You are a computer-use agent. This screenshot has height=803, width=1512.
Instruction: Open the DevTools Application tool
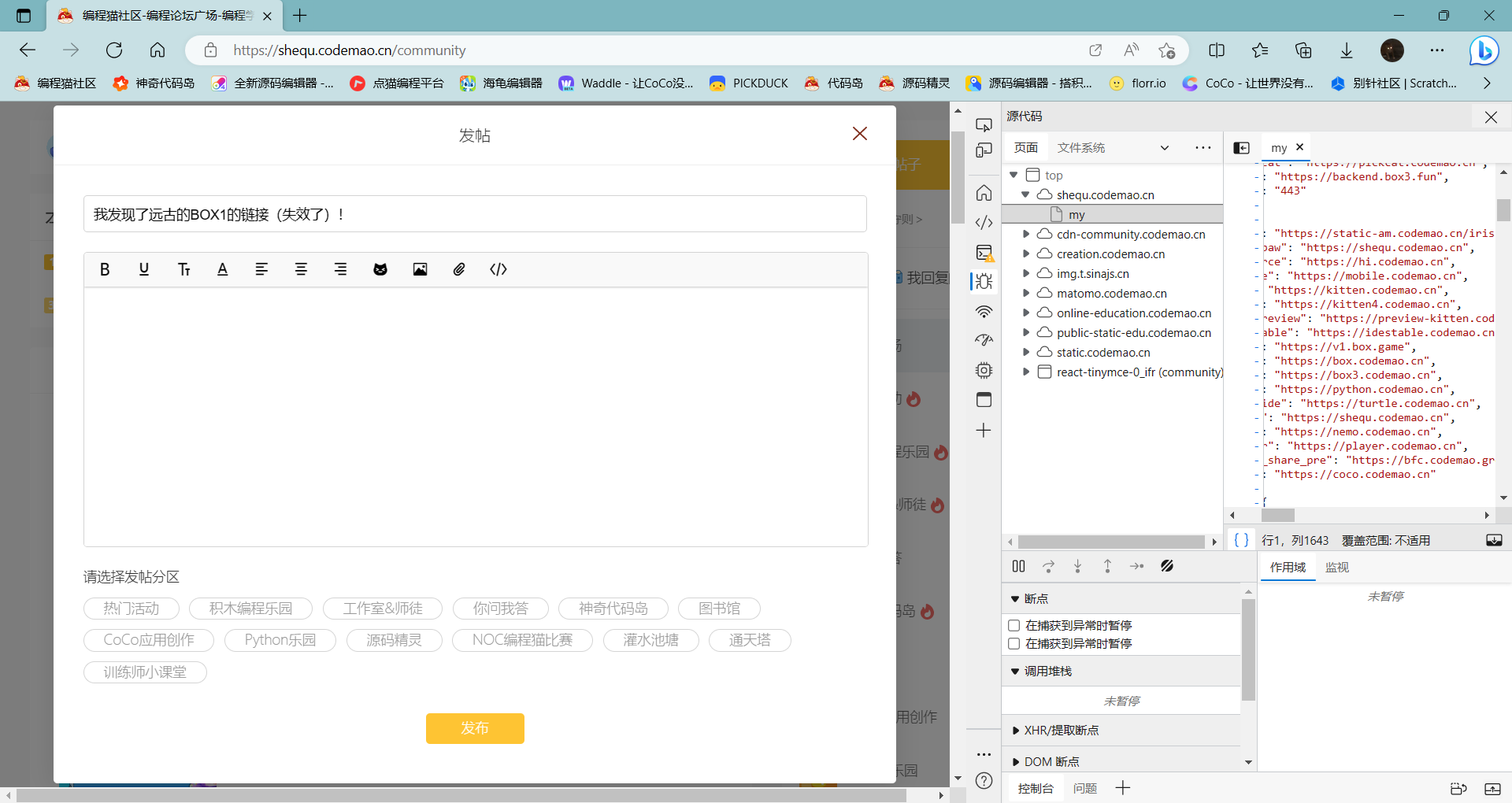(984, 400)
